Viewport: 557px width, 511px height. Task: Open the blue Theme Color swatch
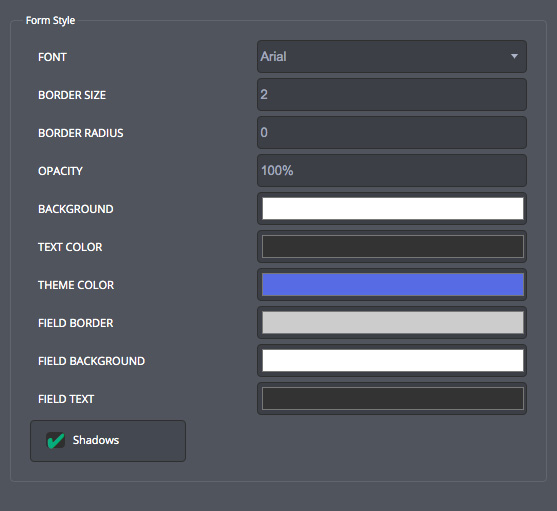coord(393,284)
